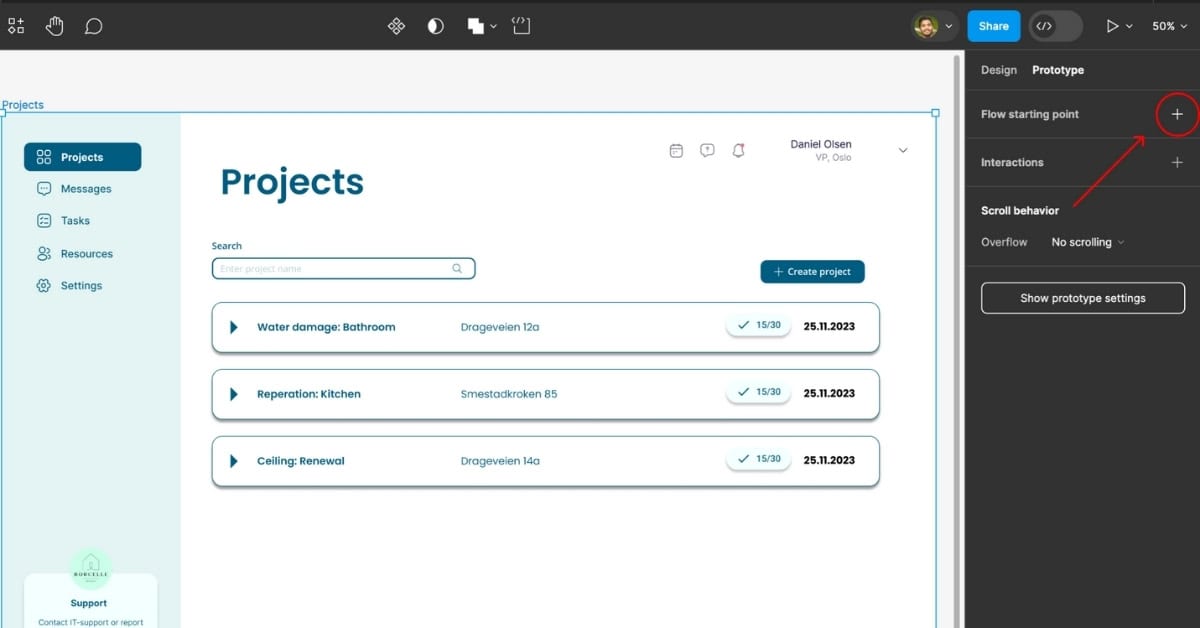
Task: Add a flow starting point via the plus icon
Action: 1177,114
